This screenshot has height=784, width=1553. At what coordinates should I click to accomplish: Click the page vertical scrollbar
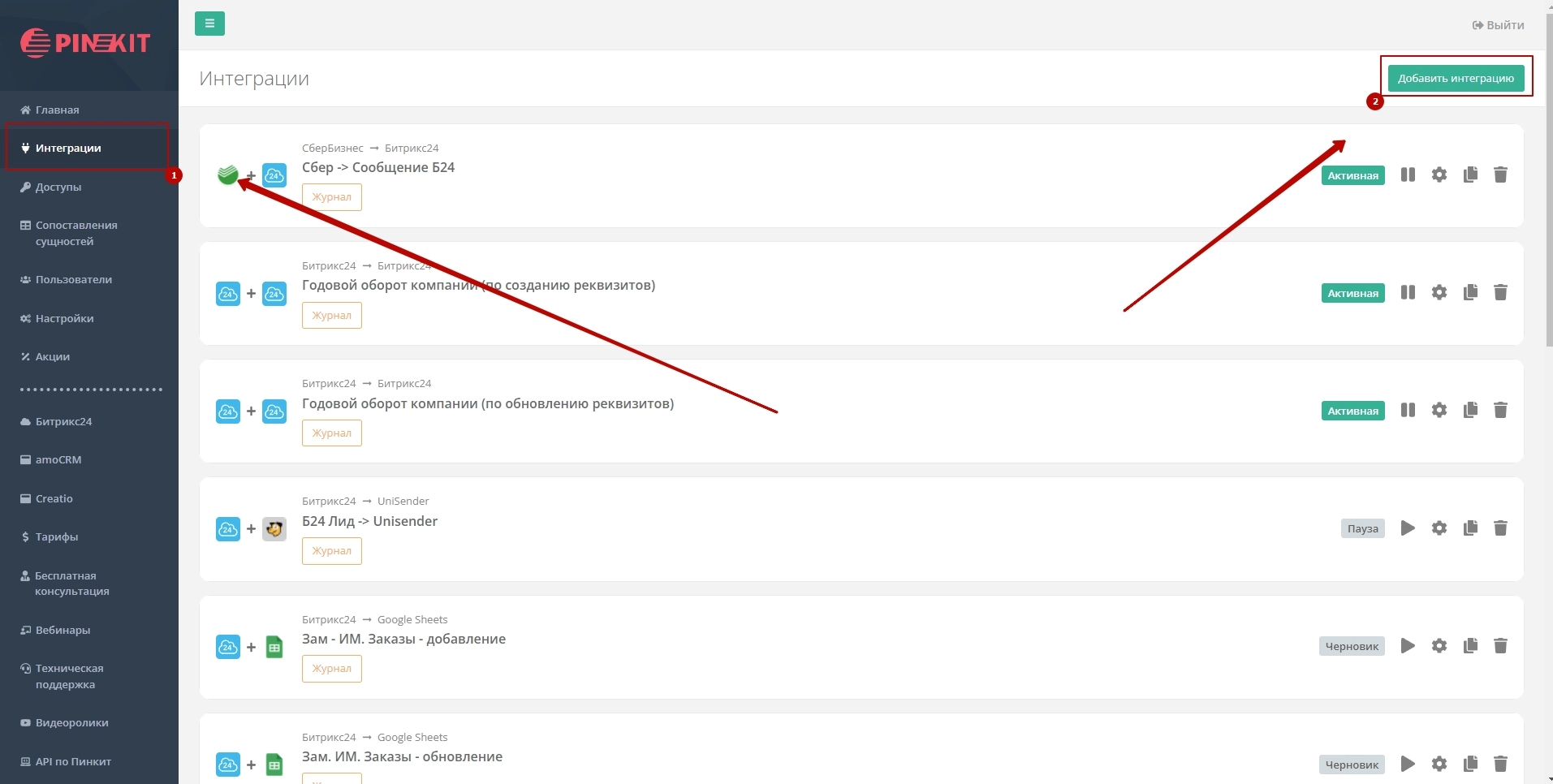[1548, 179]
